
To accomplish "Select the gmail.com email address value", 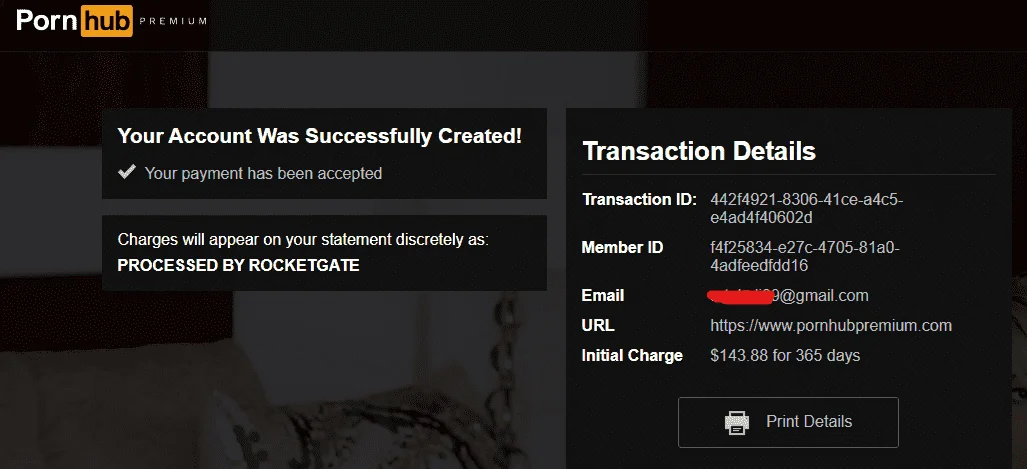I will 788,295.
